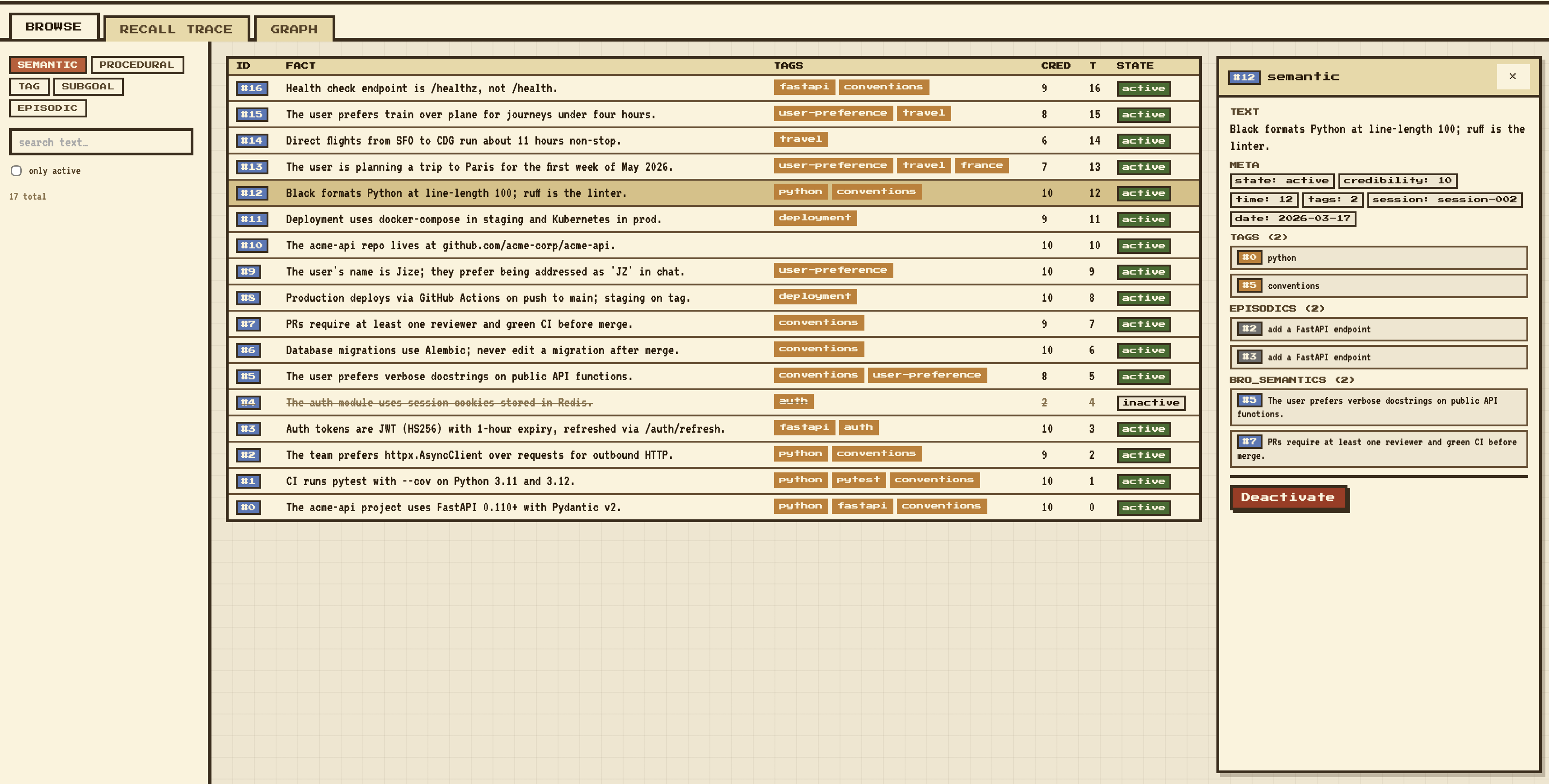Open ID badge #15 in the table
Screen dimensions: 1549x784
252,114
